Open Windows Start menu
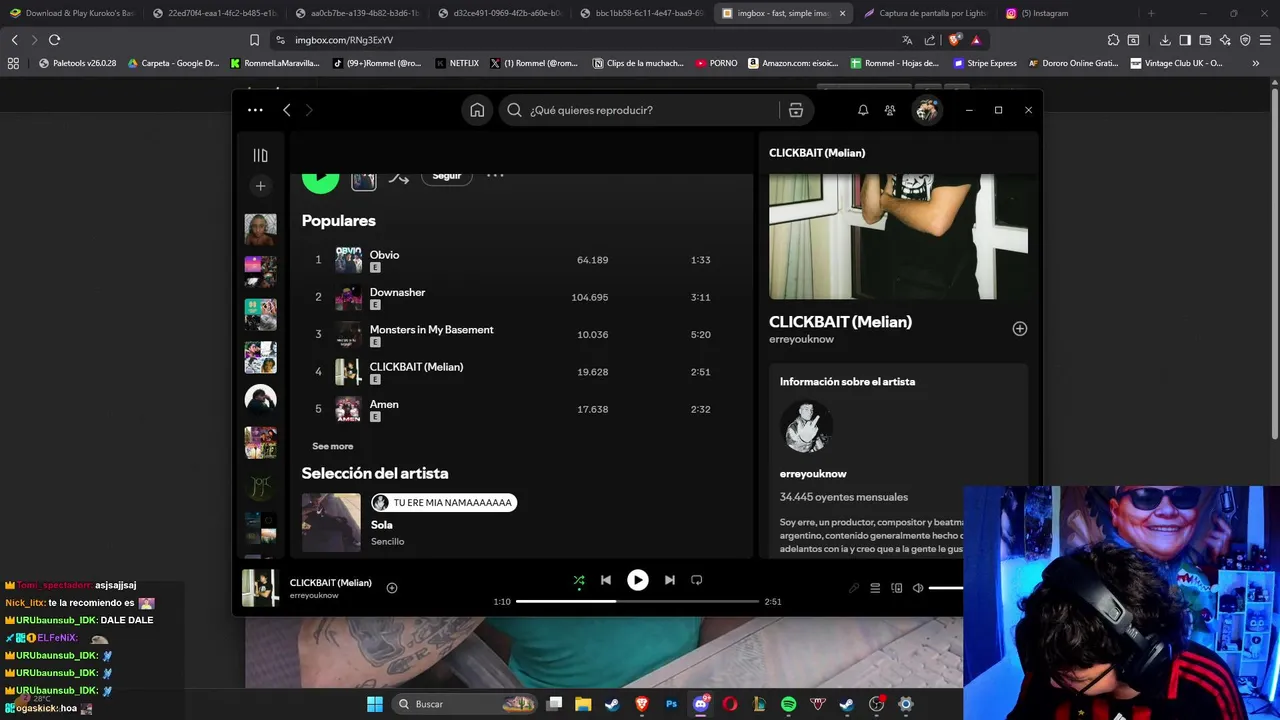Screen dimensions: 1280x720 point(375,704)
